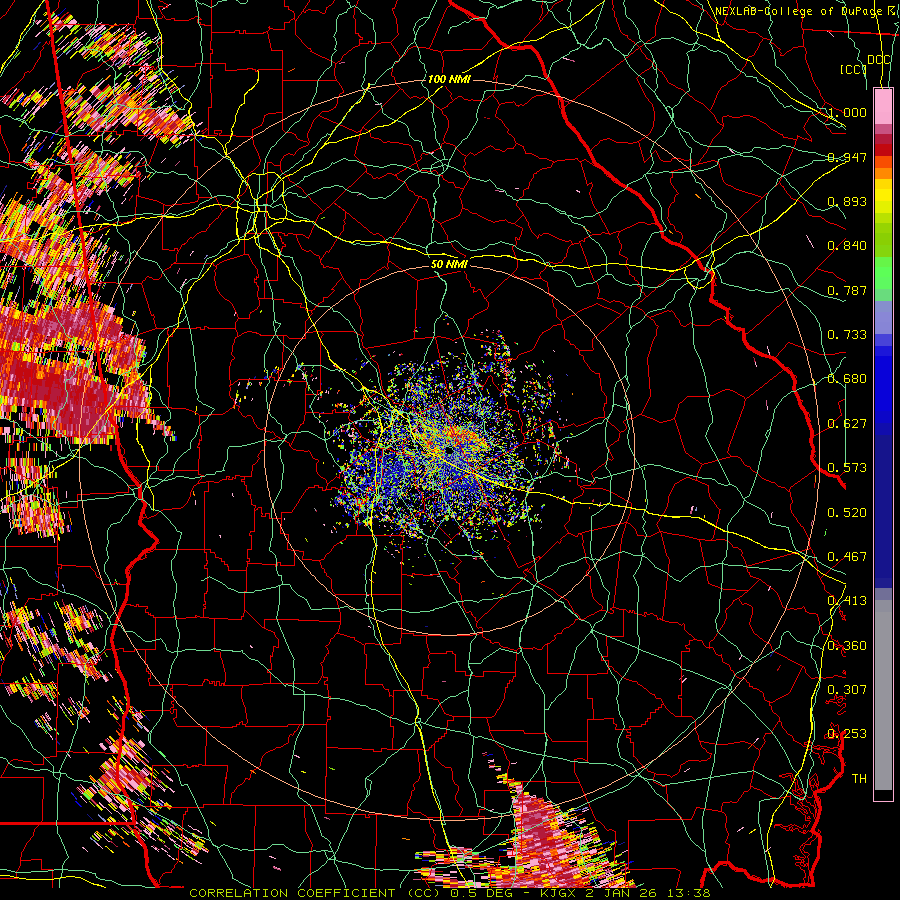Click the 0.307 value on the scale
This screenshot has height=900, width=900.
(847, 690)
